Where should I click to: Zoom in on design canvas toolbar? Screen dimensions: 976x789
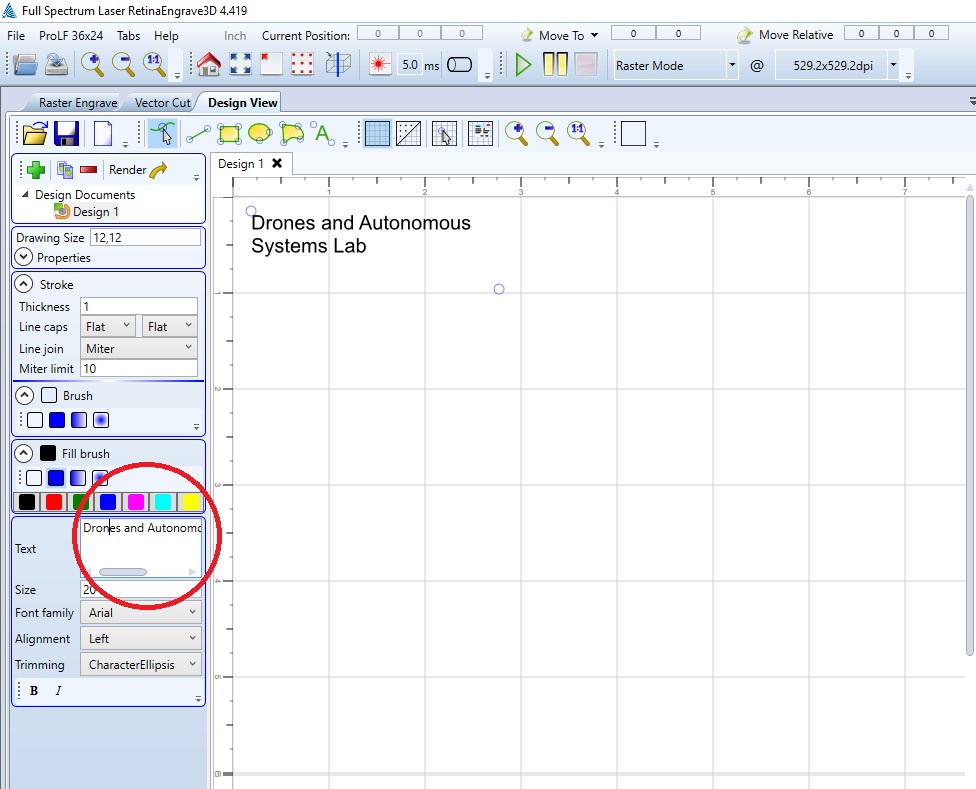517,133
